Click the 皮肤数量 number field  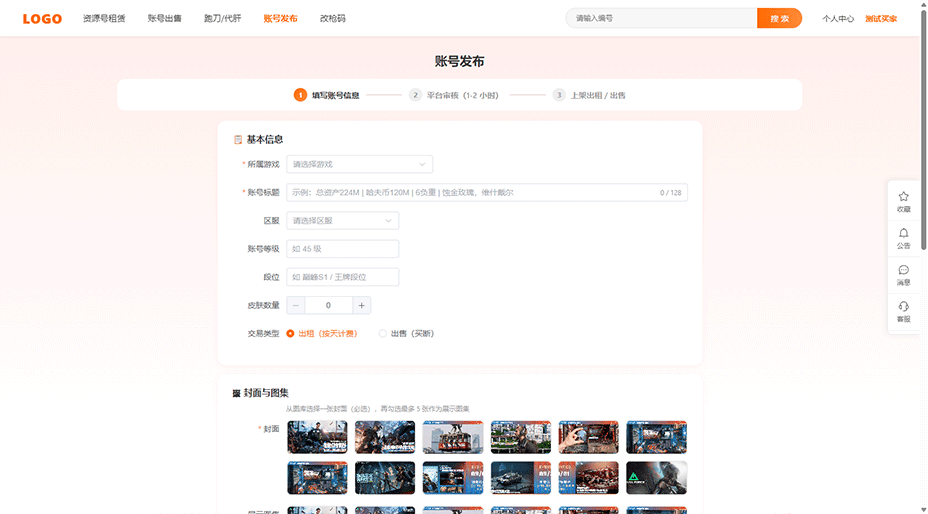click(328, 306)
